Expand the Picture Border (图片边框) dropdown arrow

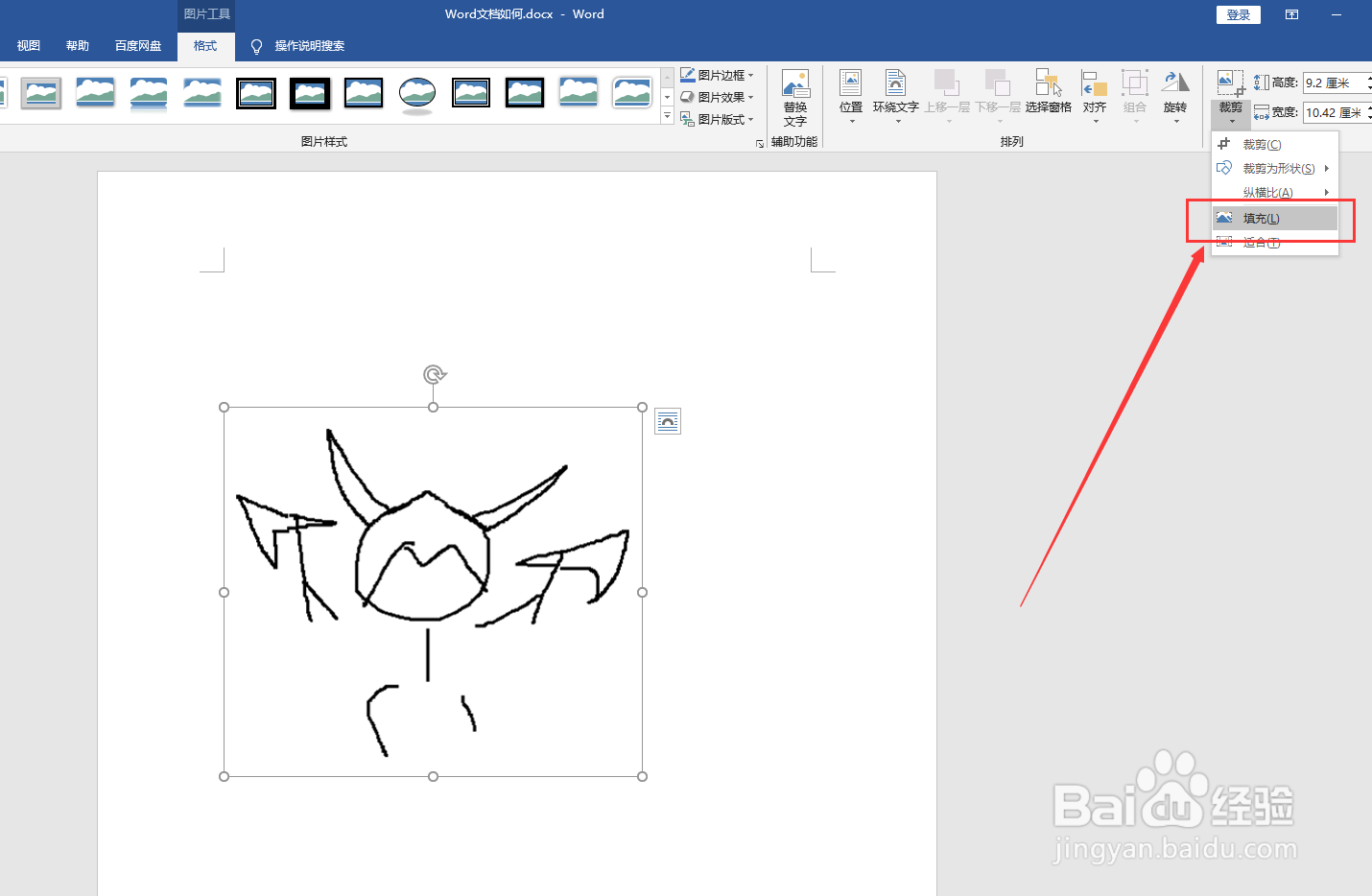(751, 75)
